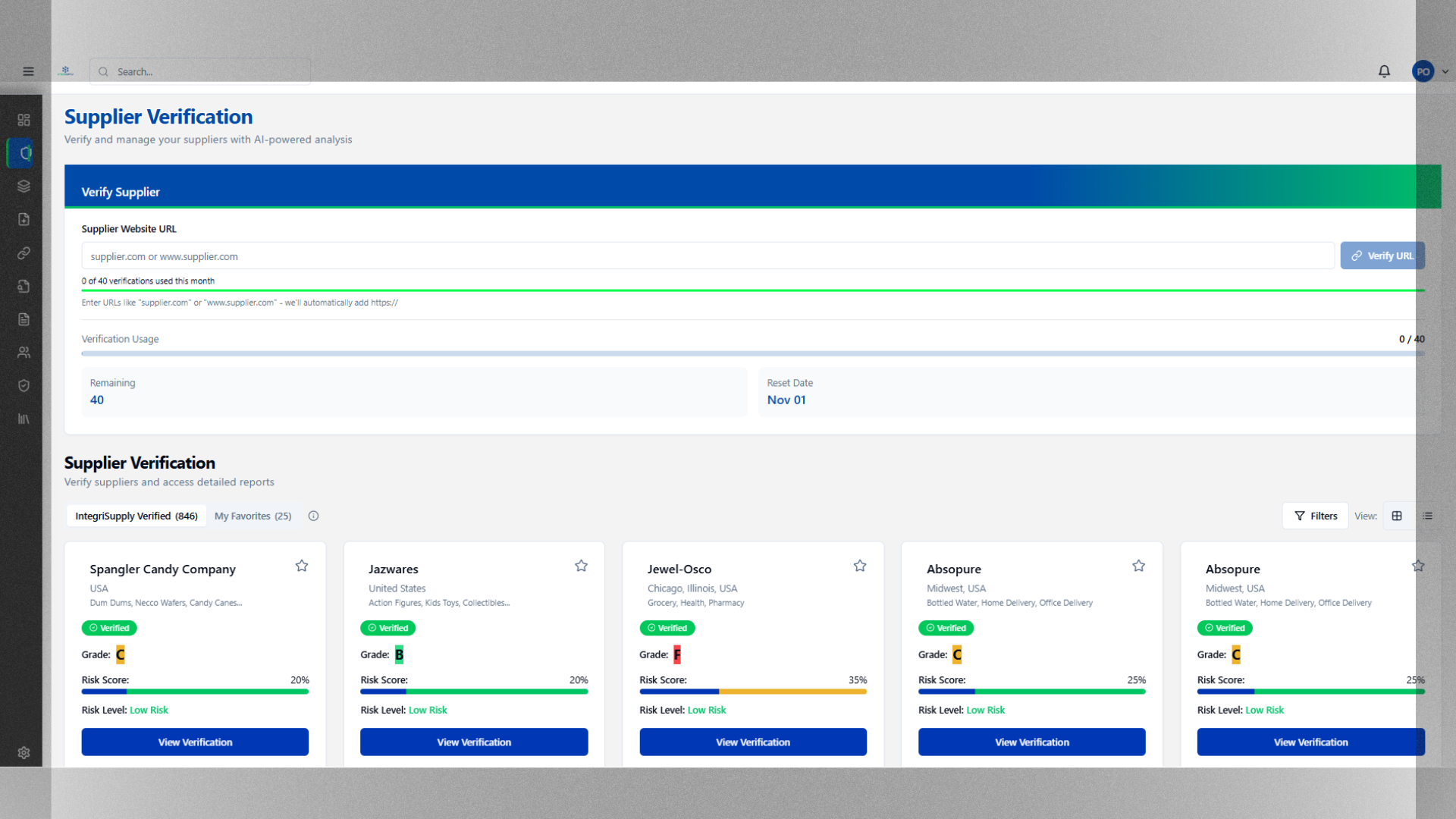Open the Add Document sidebar icon
This screenshot has width=1456, height=819.
23,219
